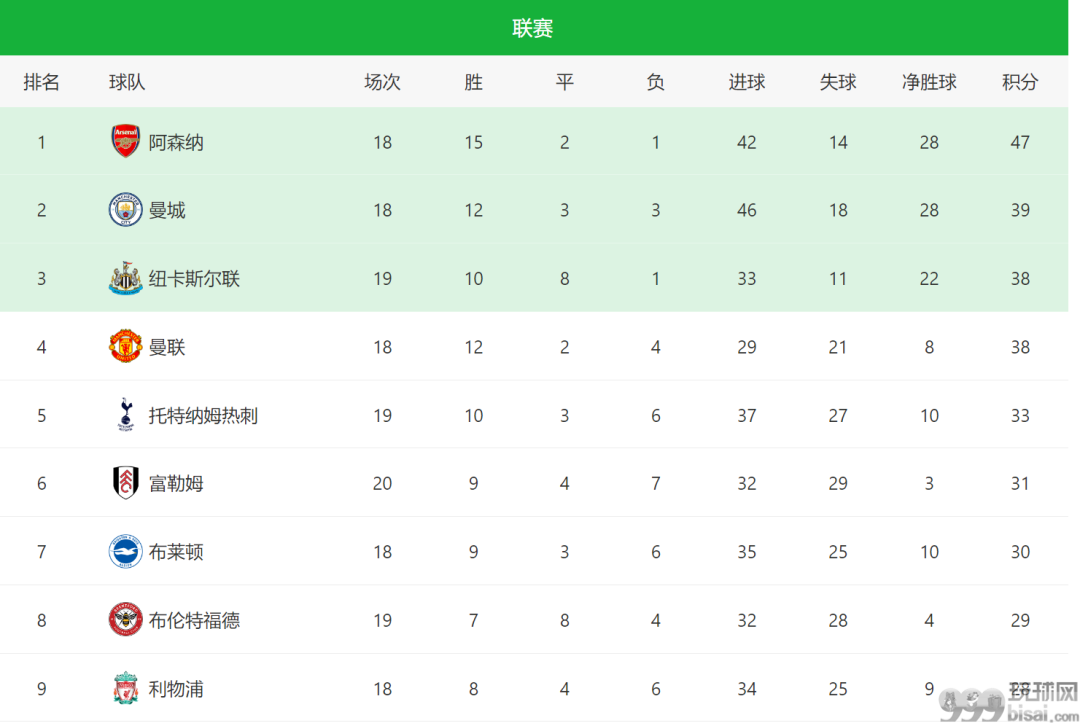Click the 进球 column header

[747, 82]
